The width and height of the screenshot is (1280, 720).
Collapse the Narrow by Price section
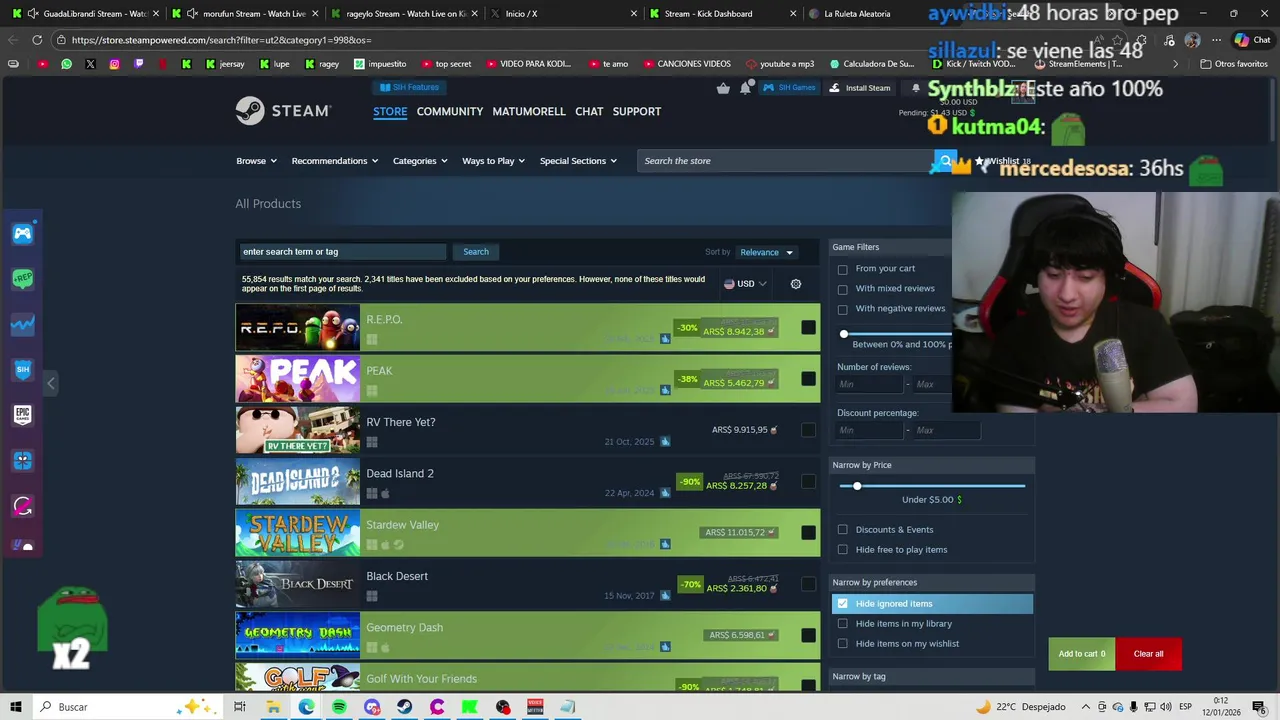coord(932,465)
